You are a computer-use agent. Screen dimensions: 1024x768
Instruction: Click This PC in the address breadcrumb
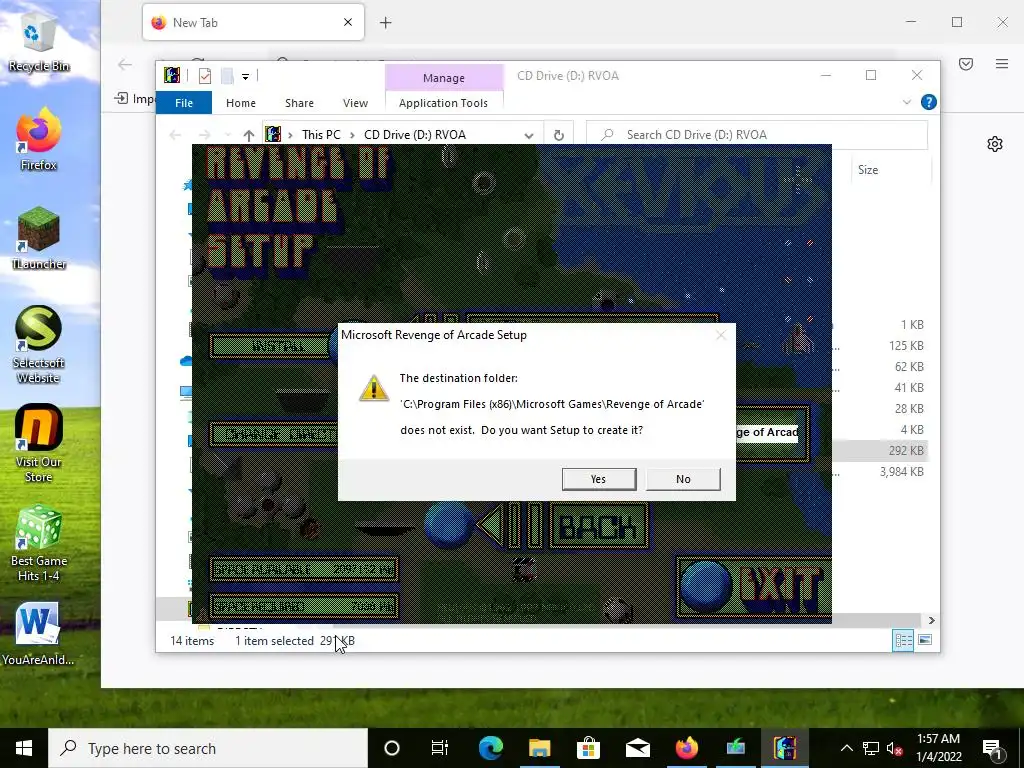[321, 135]
